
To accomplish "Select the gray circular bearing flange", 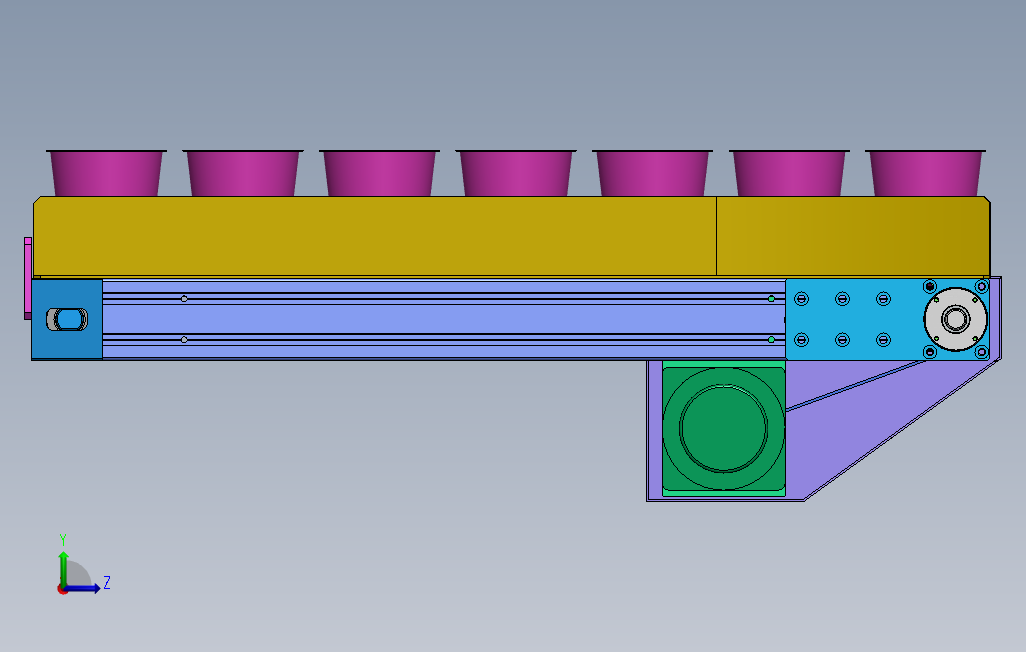I will point(955,319).
